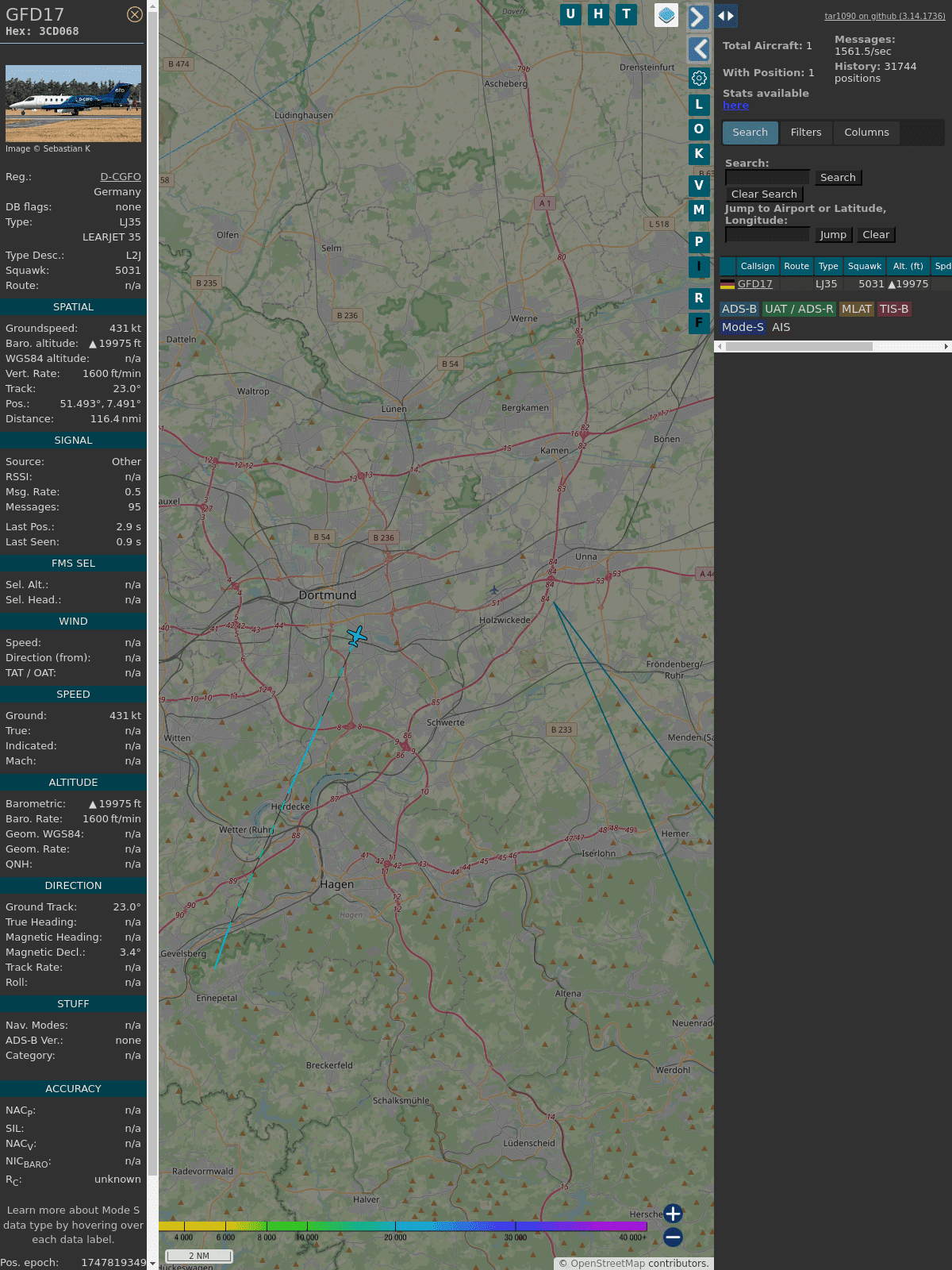Toggle the V map option button

(x=699, y=185)
